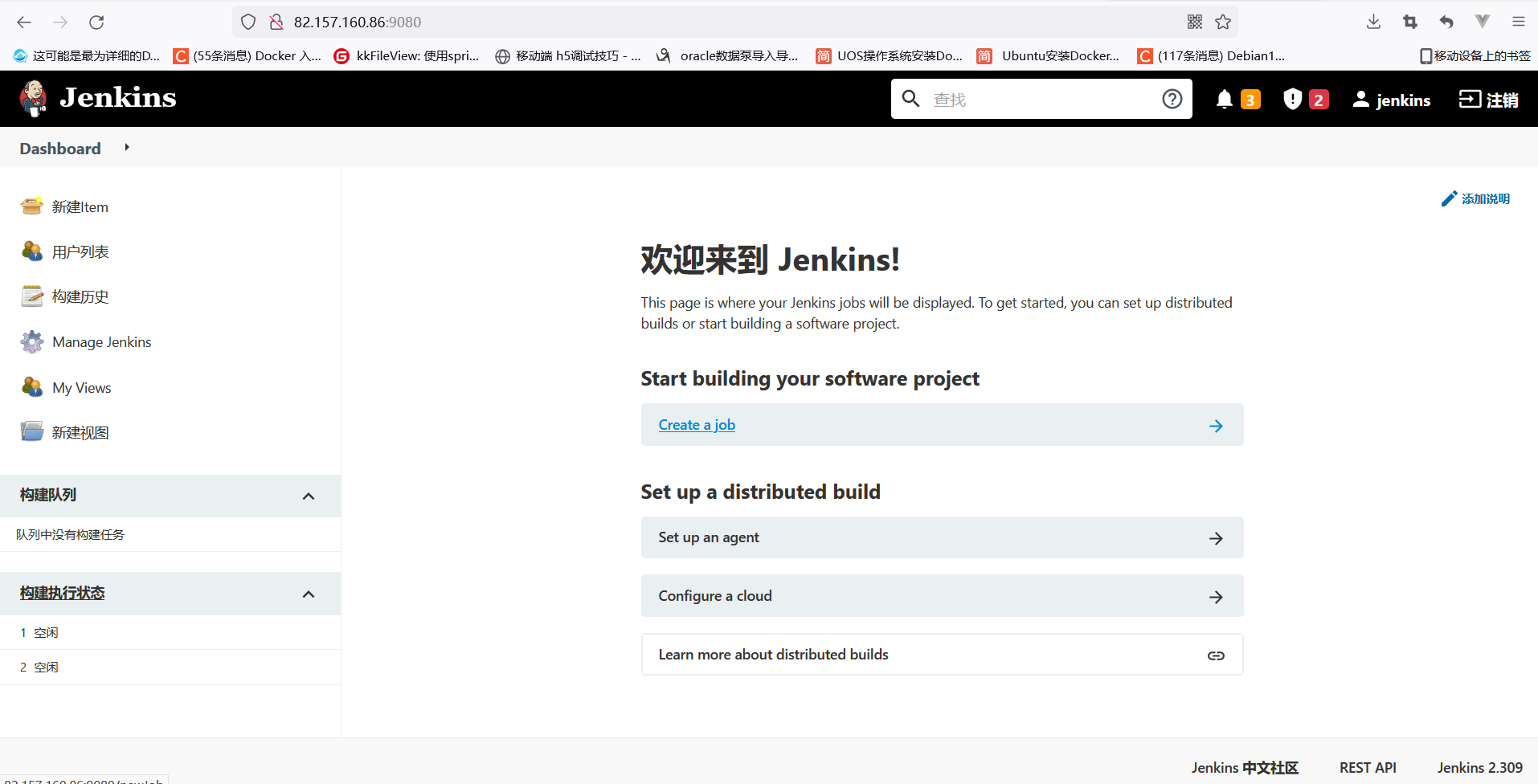The height and width of the screenshot is (784, 1538).
Task: Click the 添加说明 pencil icon
Action: pyautogui.click(x=1449, y=198)
